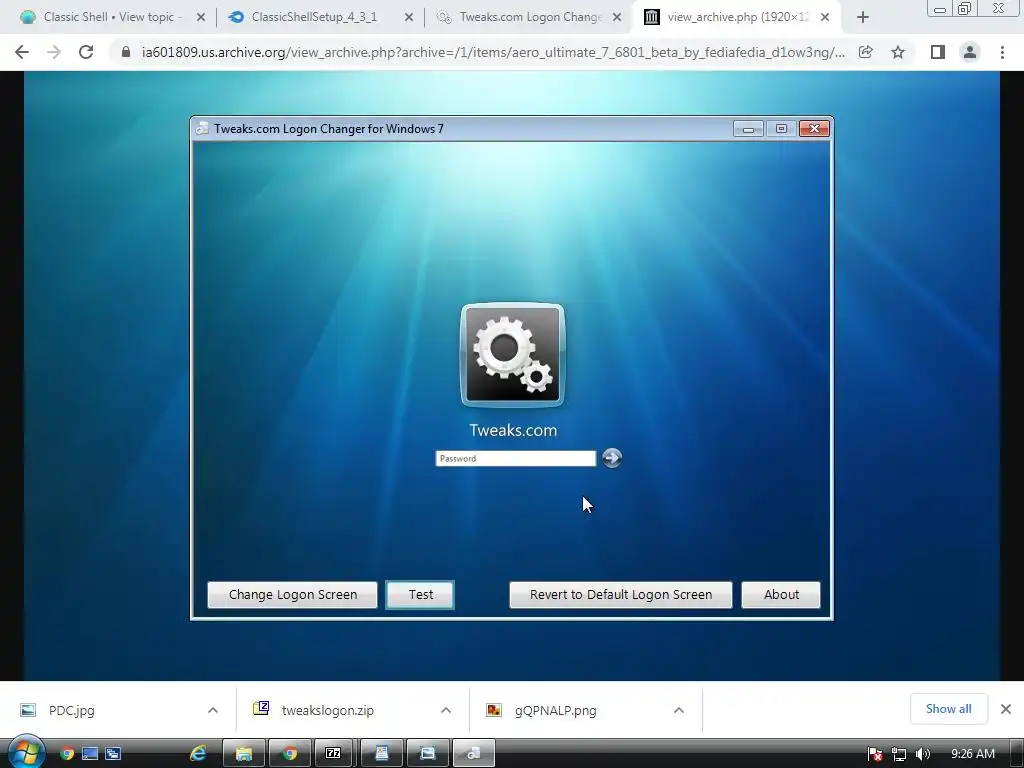Viewport: 1024px width, 768px height.
Task: Open the taskbar button left of Logon Changer
Action: click(x=427, y=754)
